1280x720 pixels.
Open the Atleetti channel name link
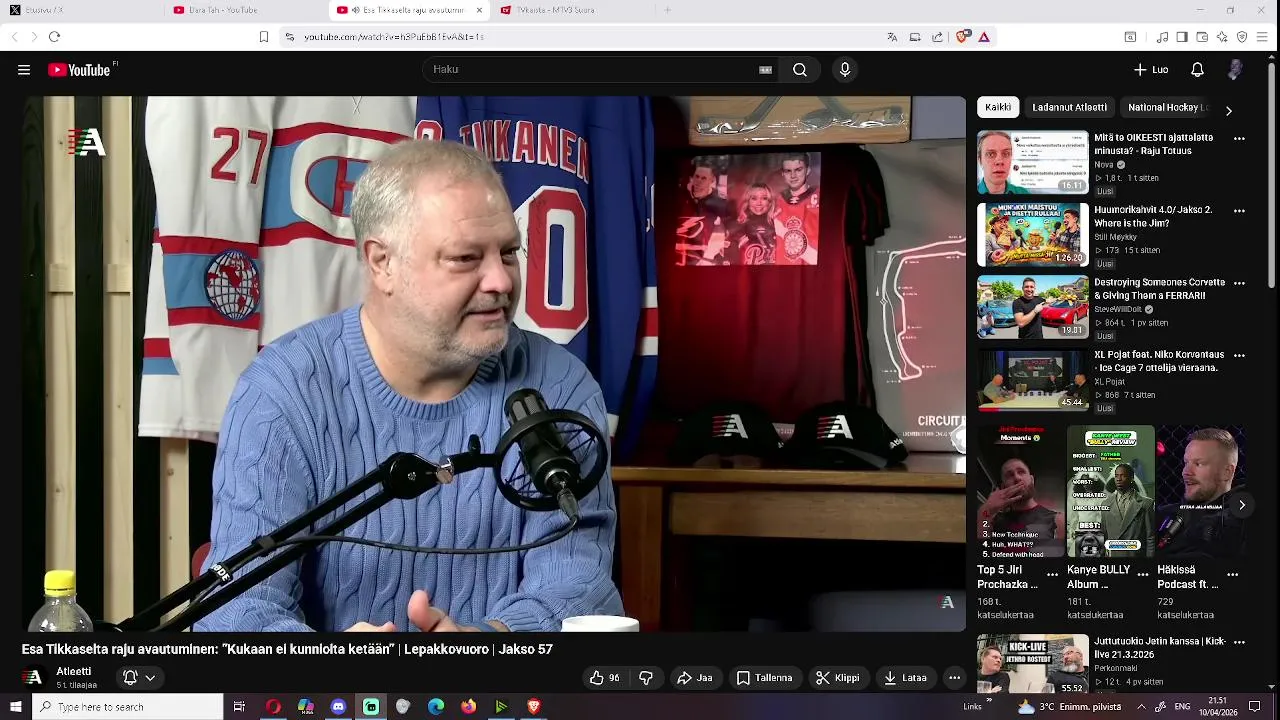pos(74,672)
